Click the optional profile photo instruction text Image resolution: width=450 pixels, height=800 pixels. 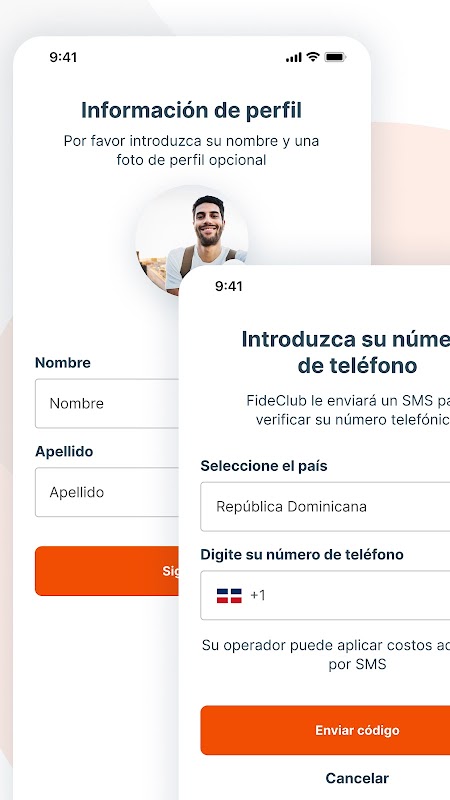(191, 150)
